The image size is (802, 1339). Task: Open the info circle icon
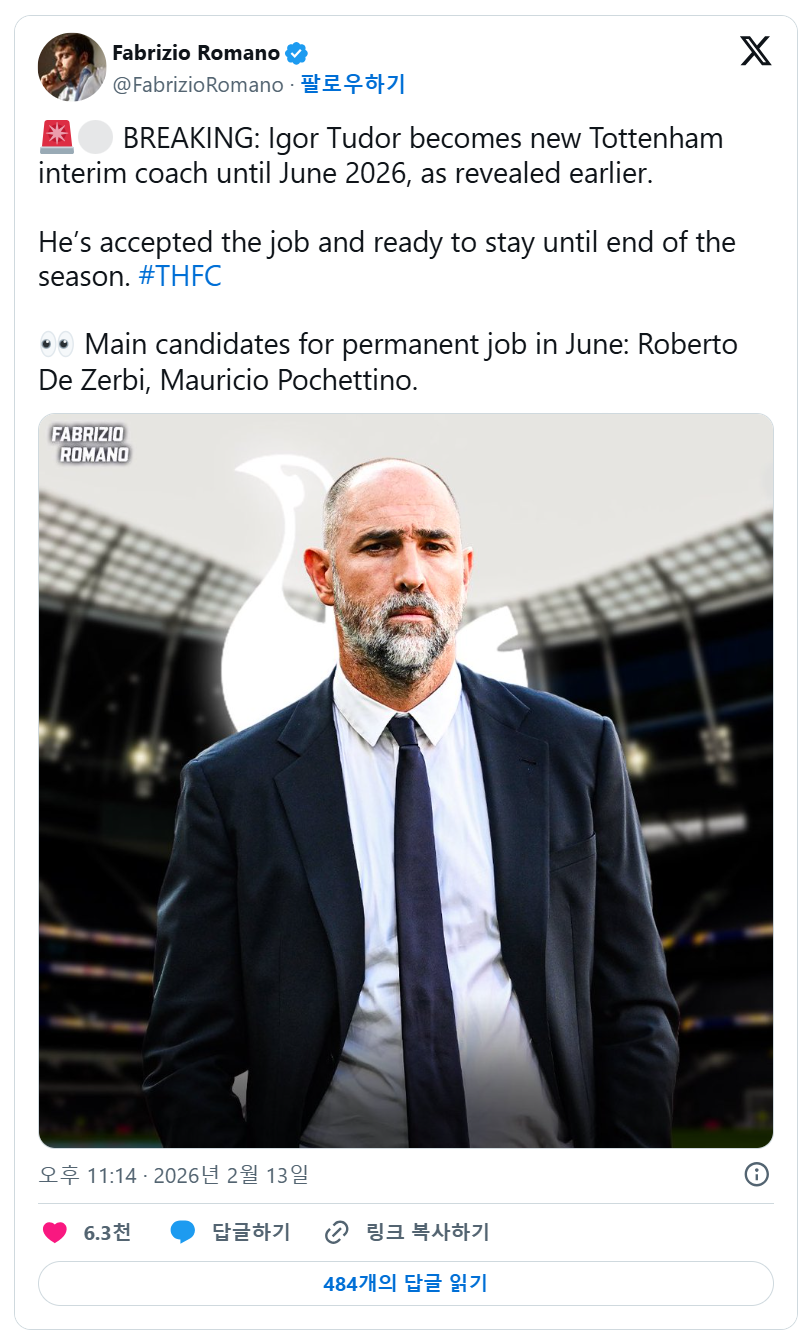(757, 1174)
